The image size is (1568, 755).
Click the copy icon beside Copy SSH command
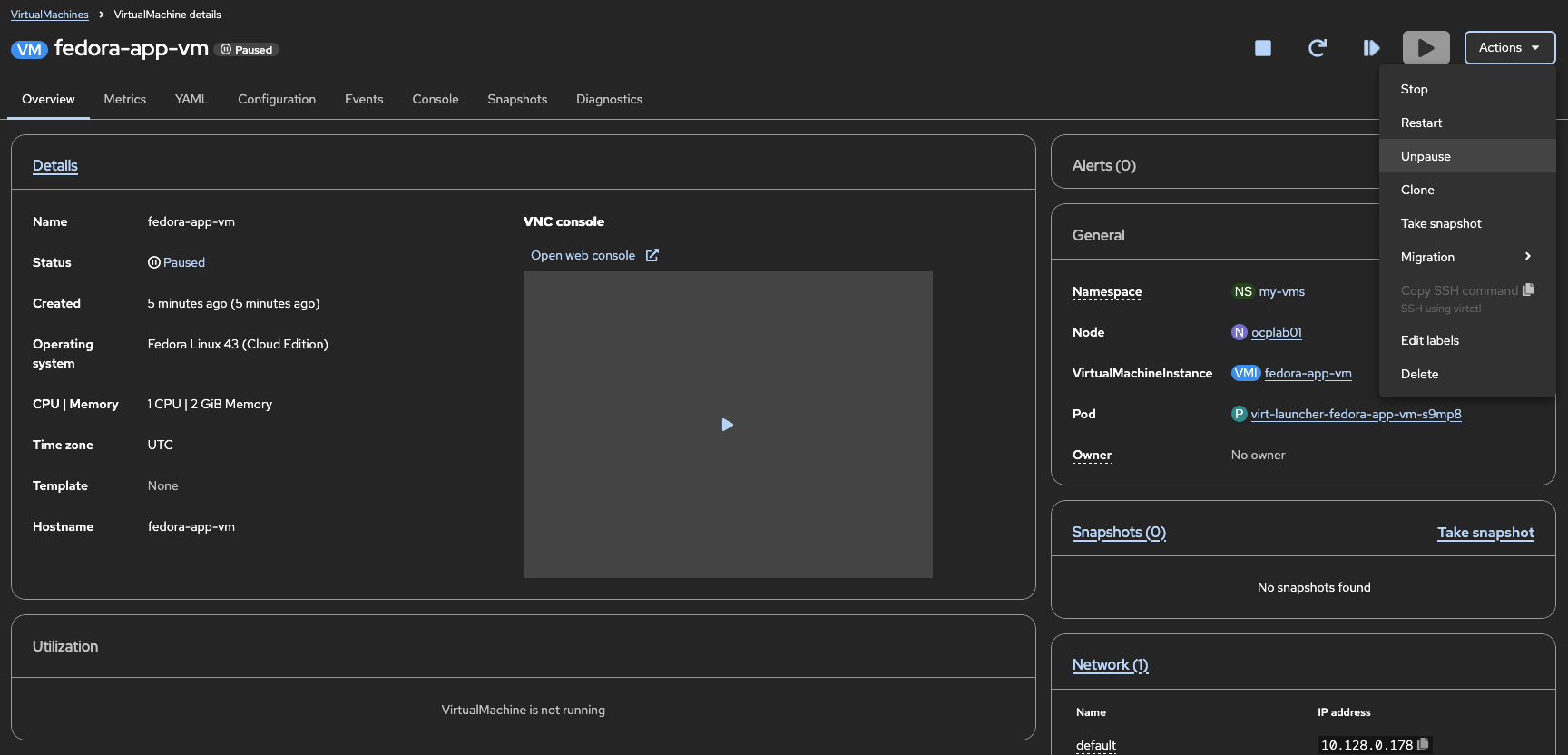(1528, 289)
